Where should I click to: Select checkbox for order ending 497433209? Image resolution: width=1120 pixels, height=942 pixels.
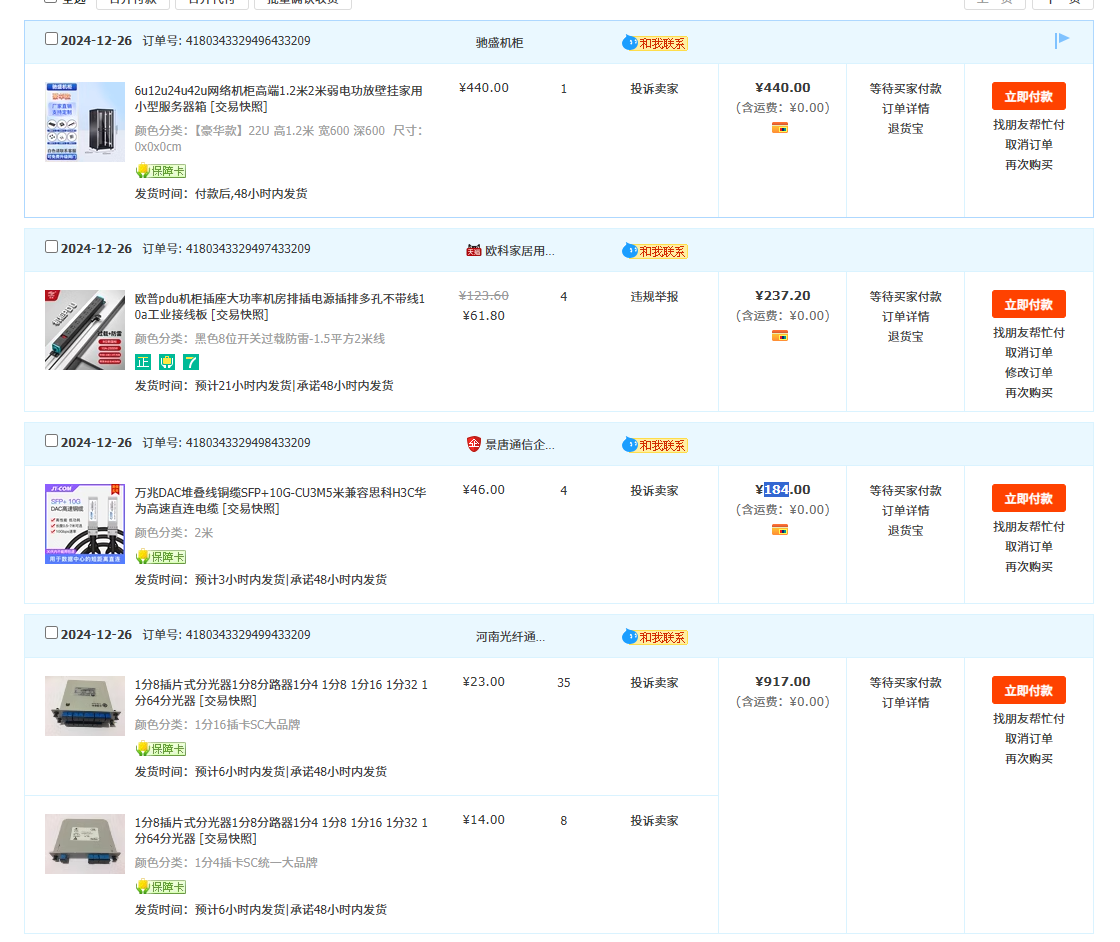[x=52, y=247]
